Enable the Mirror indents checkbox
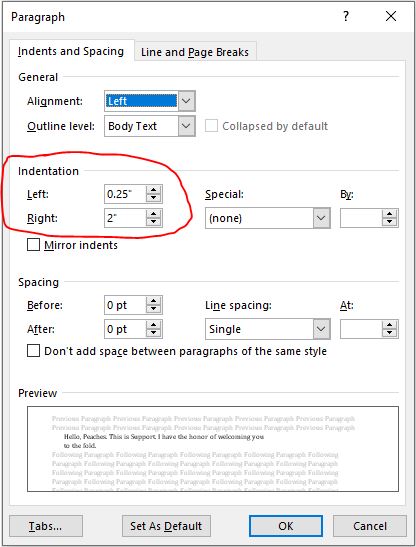This screenshot has width=416, height=547. click(34, 245)
